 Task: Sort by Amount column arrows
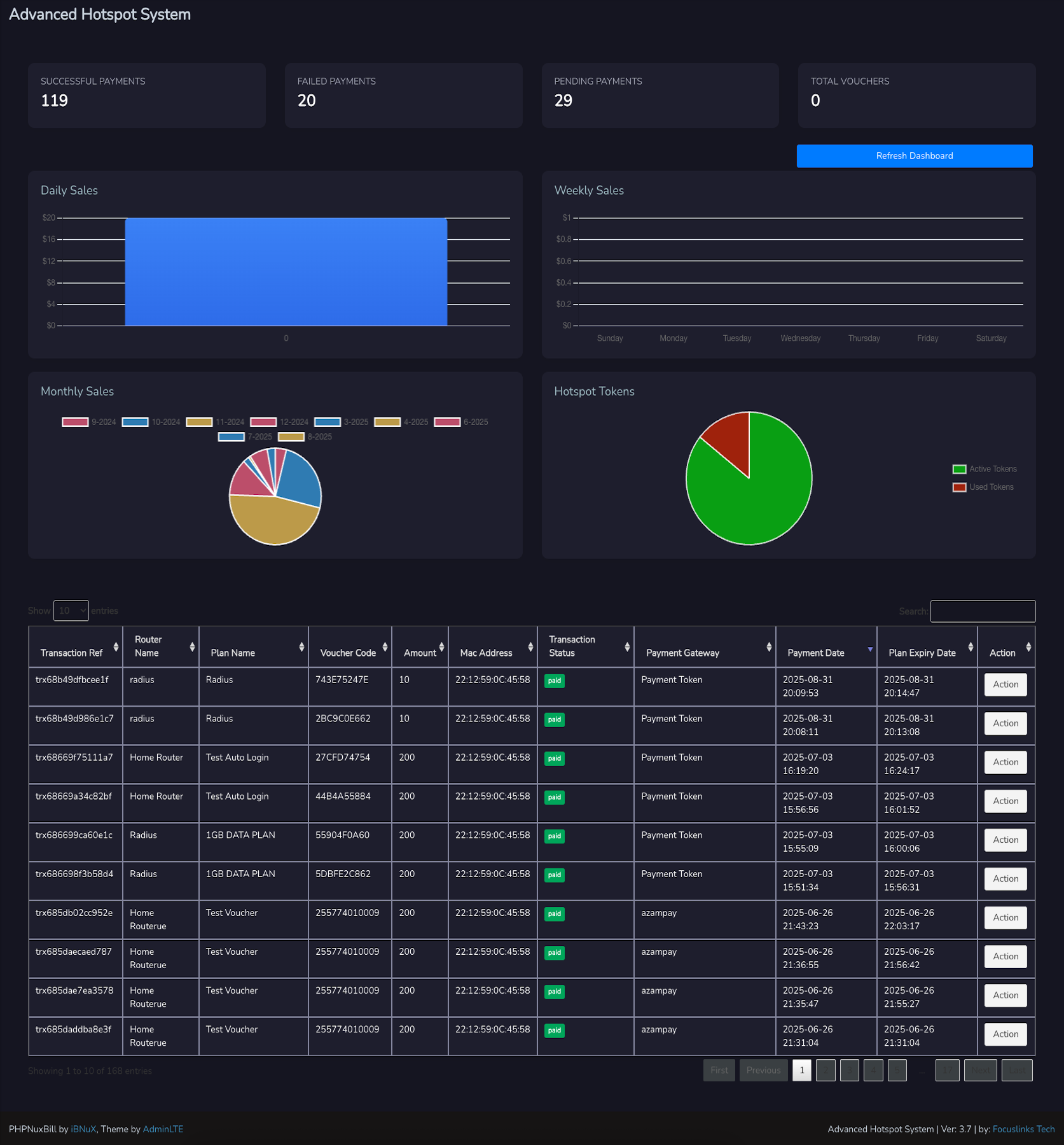441,647
